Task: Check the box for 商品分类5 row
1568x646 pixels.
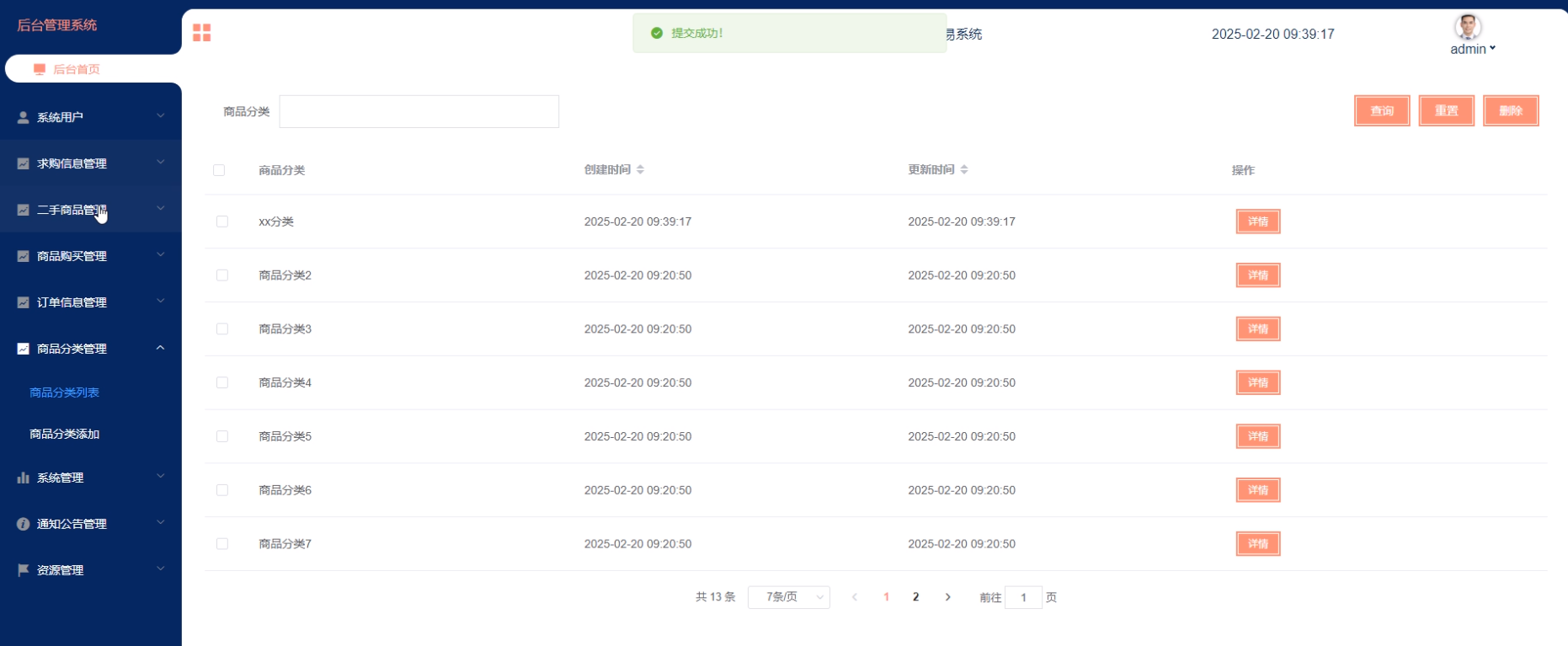Action: pos(222,436)
